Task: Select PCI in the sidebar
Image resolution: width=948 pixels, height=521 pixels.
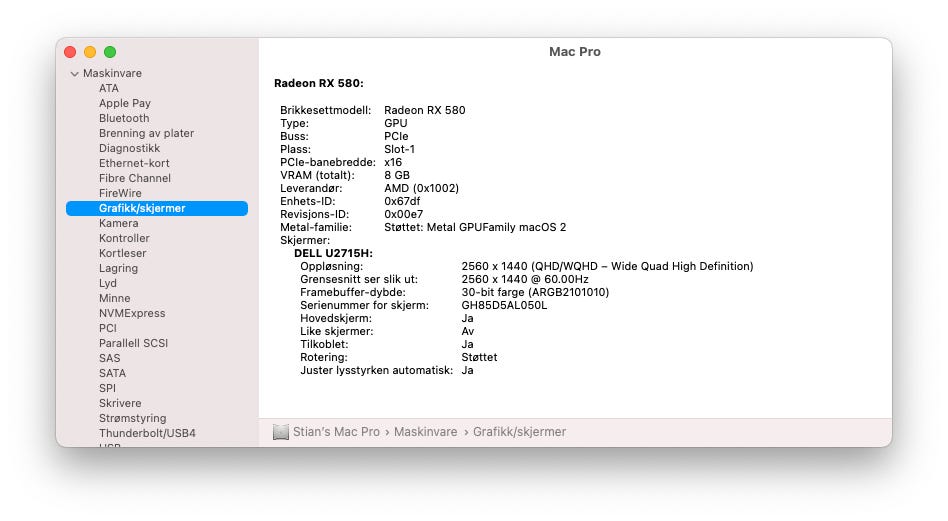Action: click(x=108, y=328)
